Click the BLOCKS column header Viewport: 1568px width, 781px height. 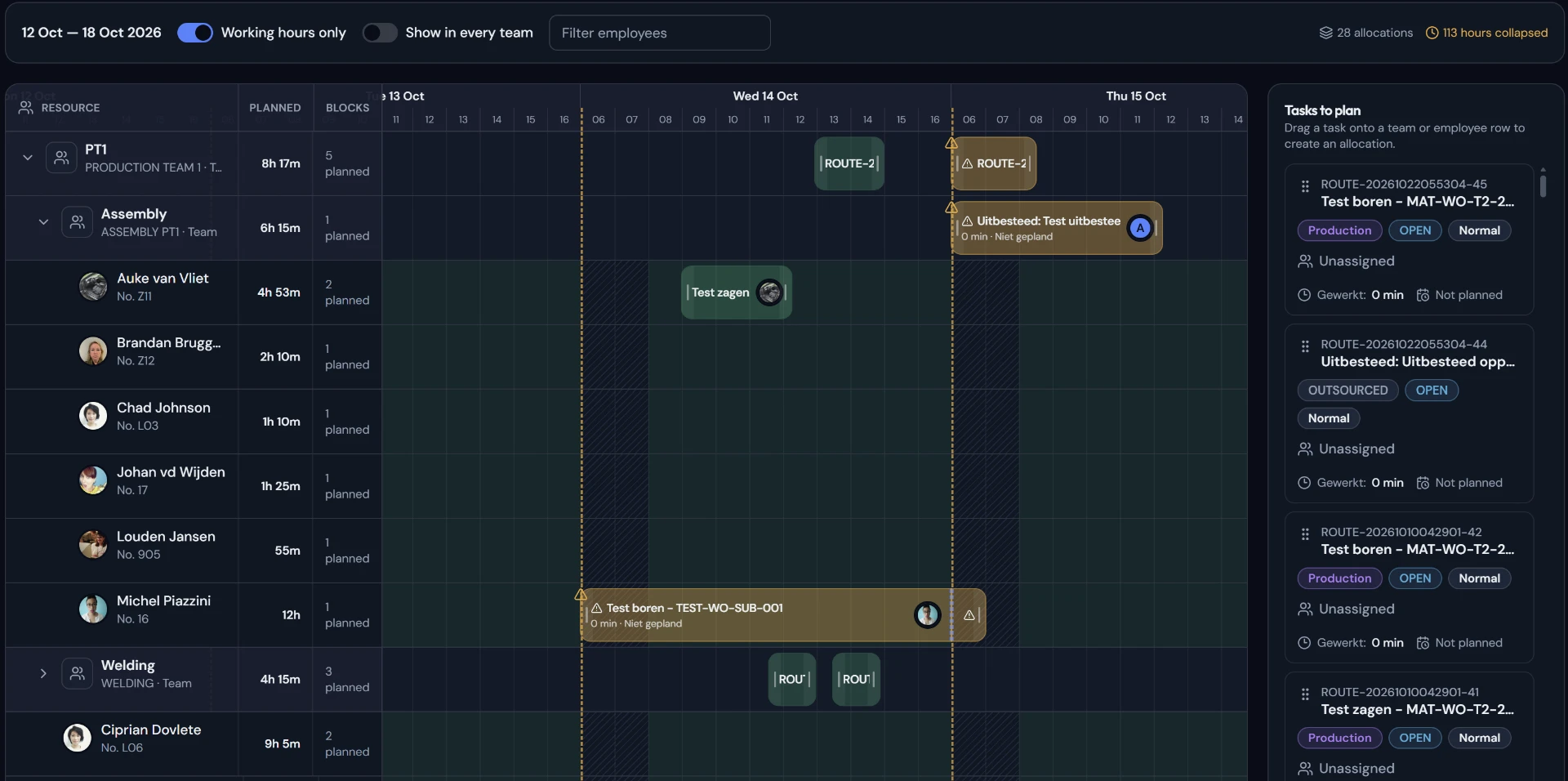point(348,108)
